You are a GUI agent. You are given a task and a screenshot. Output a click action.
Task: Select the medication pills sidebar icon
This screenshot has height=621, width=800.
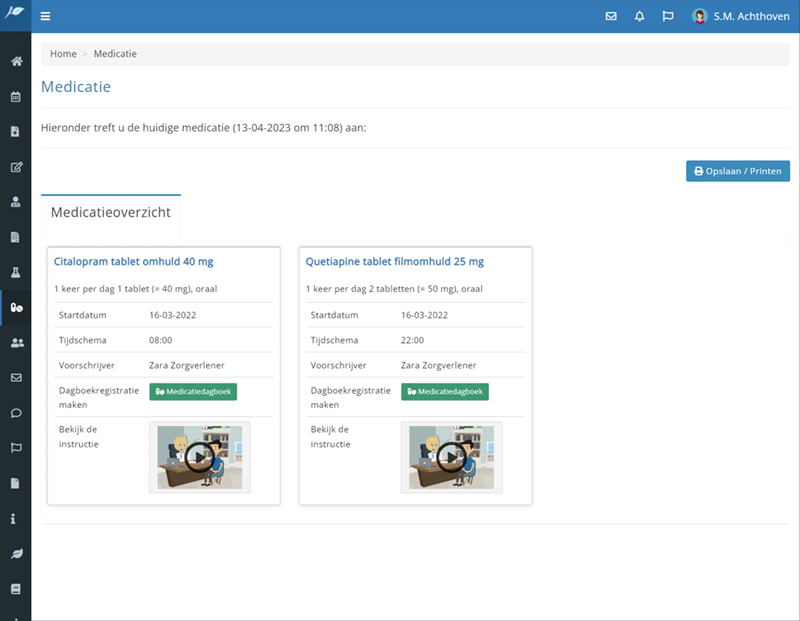(16, 308)
